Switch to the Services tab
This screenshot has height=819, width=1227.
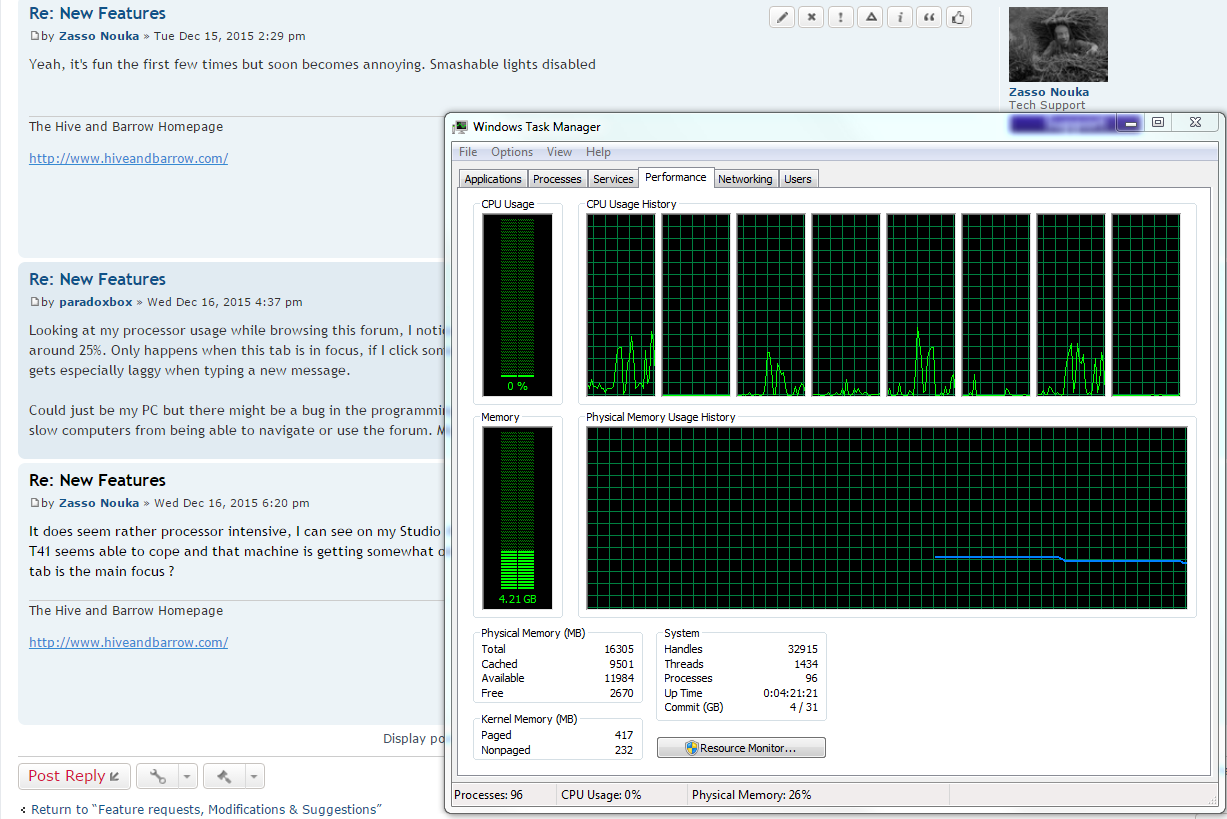click(x=613, y=179)
